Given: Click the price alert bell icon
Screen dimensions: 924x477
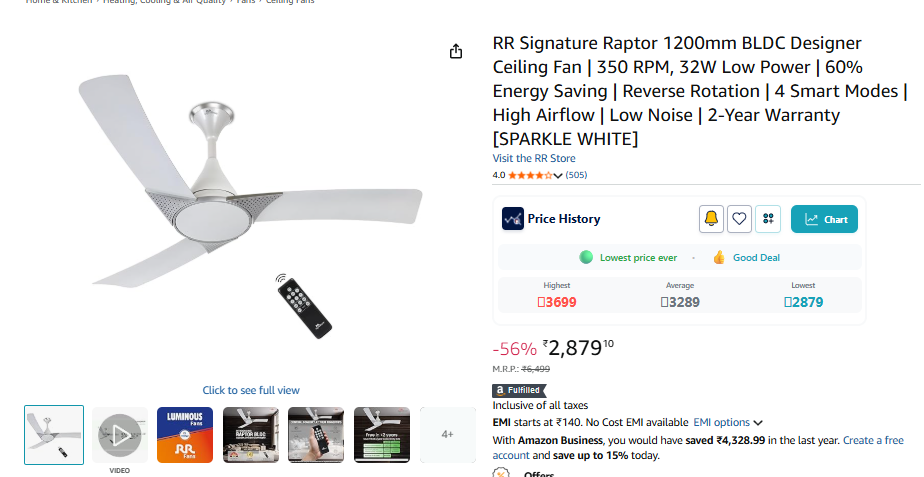Looking at the screenshot, I should [711, 219].
